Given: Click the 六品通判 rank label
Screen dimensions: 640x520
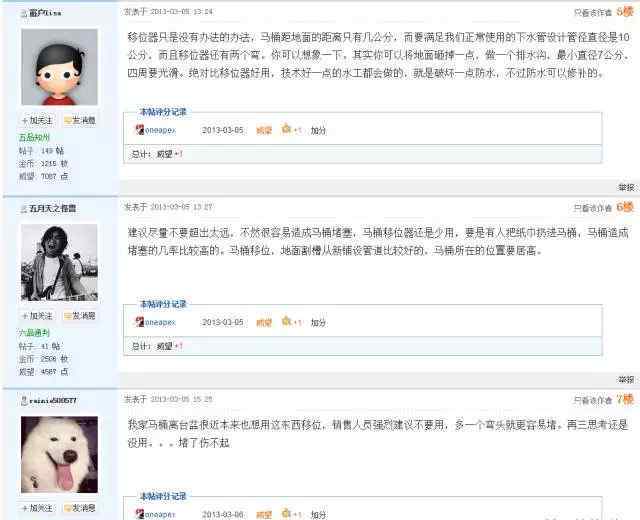Looking at the screenshot, I should point(34,333).
